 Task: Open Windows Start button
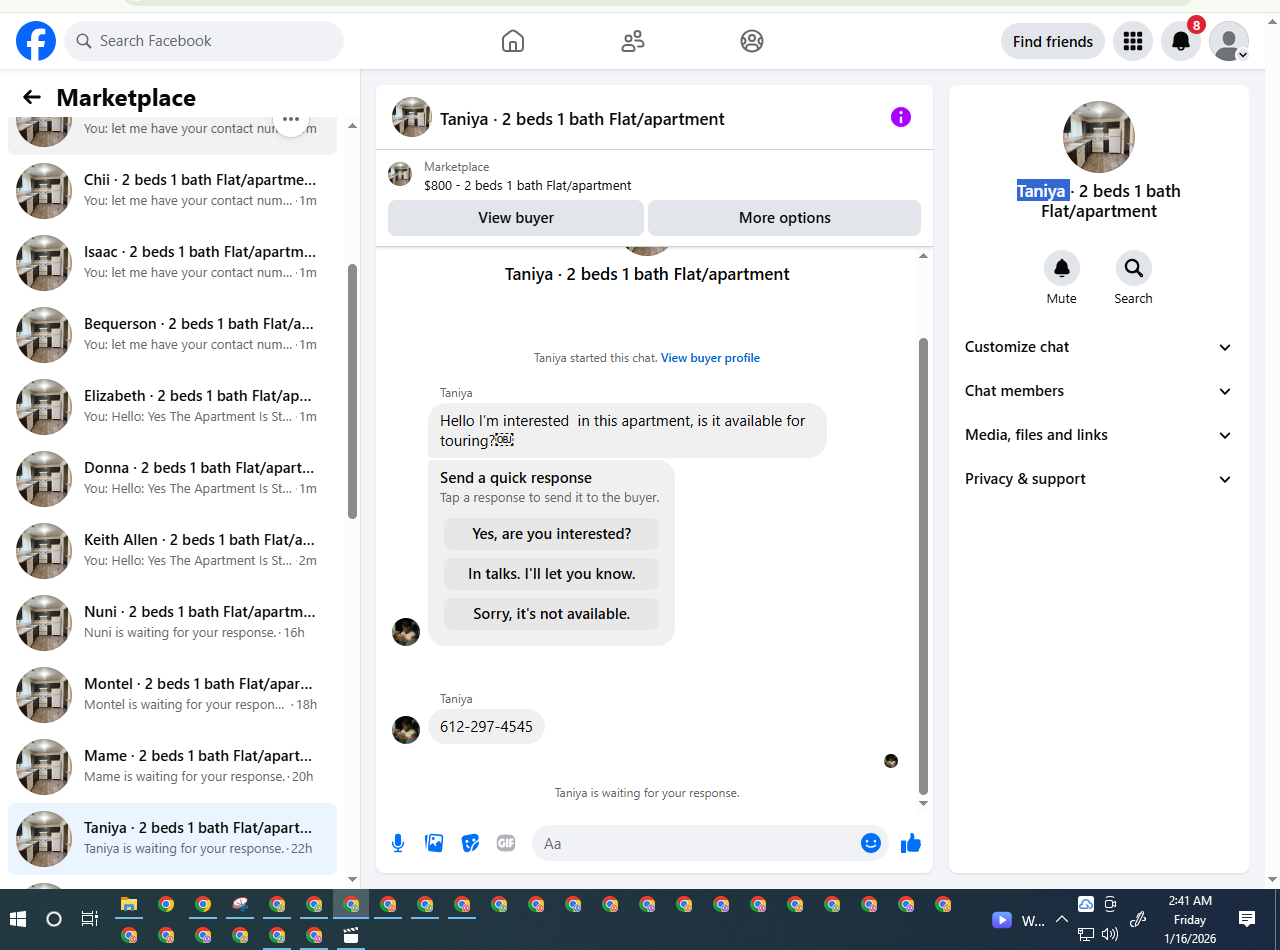(x=18, y=919)
